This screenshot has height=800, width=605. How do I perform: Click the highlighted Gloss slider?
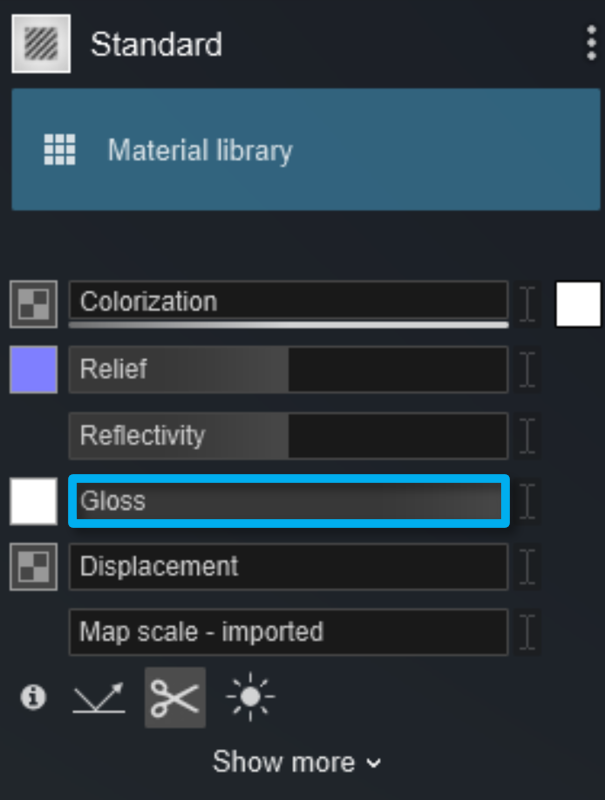click(289, 501)
